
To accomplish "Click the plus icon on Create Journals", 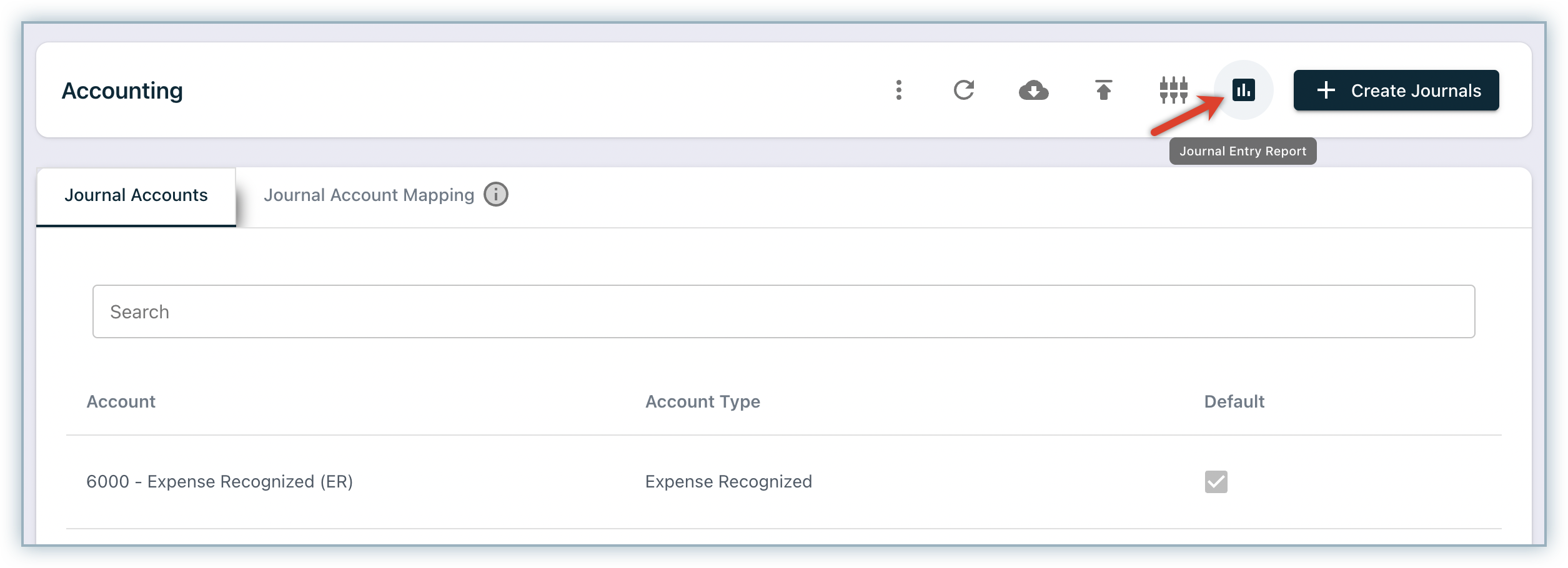I will click(x=1326, y=91).
